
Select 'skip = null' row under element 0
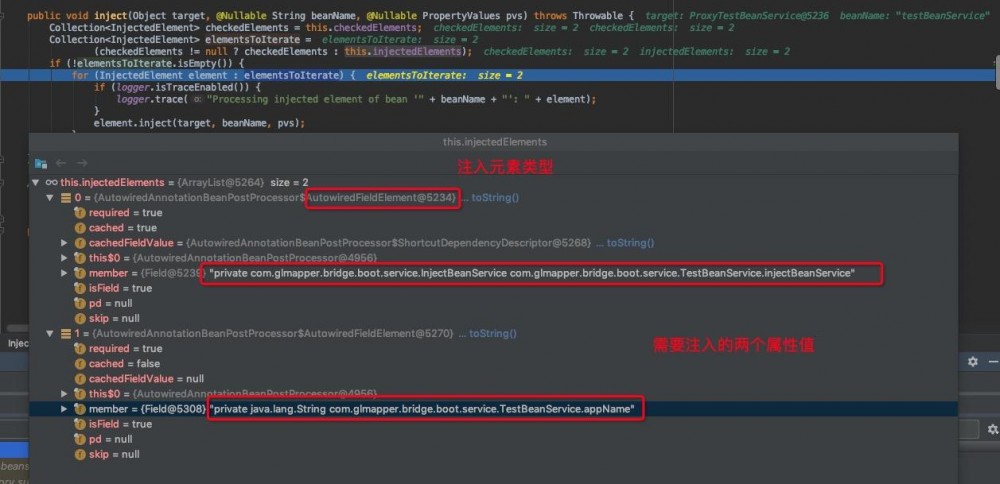494,318
